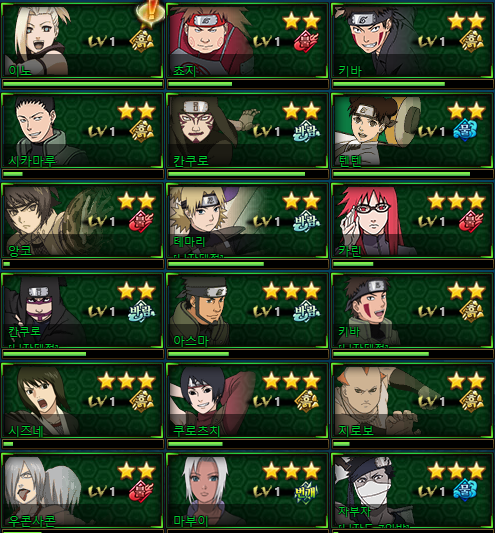
Task: Click the 쵸지 name label
Action: coord(185,71)
